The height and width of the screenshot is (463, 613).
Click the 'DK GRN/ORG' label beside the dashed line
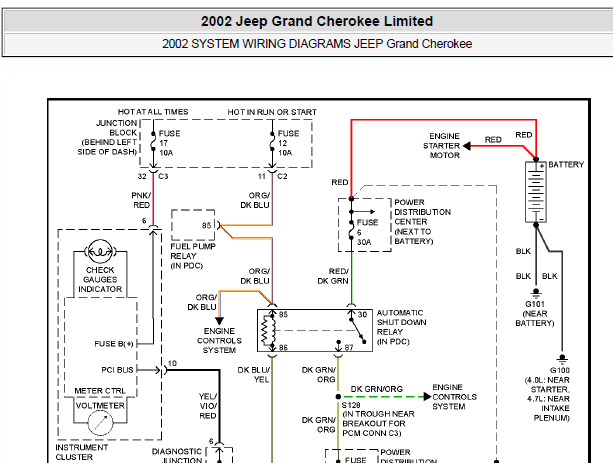pos(376,389)
